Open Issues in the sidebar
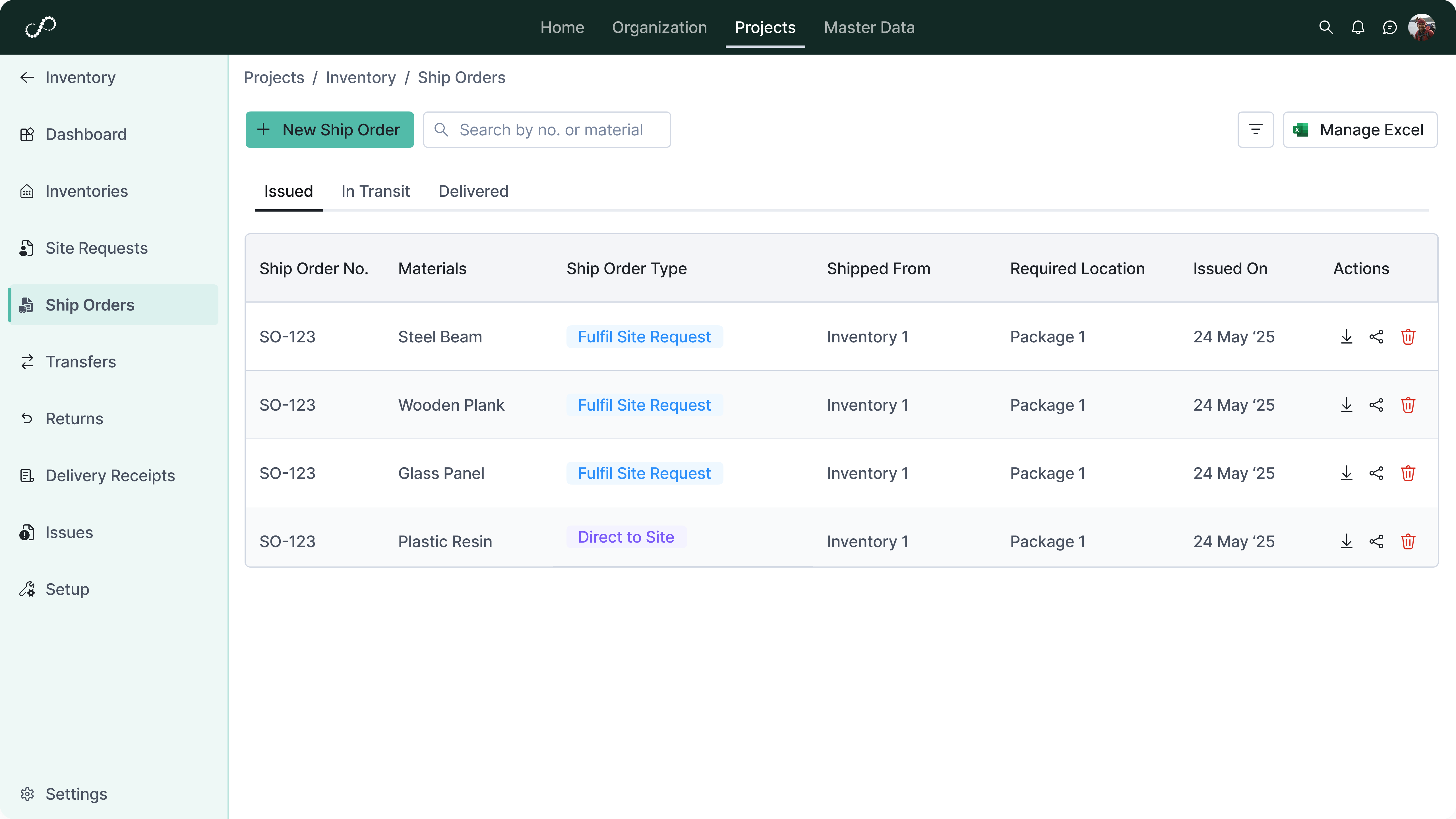Image resolution: width=1456 pixels, height=819 pixels. [113, 532]
